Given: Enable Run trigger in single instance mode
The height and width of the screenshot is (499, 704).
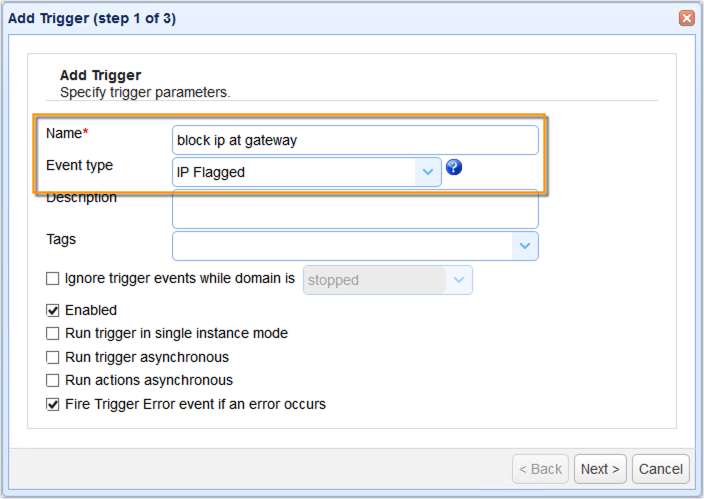Looking at the screenshot, I should (x=53, y=333).
